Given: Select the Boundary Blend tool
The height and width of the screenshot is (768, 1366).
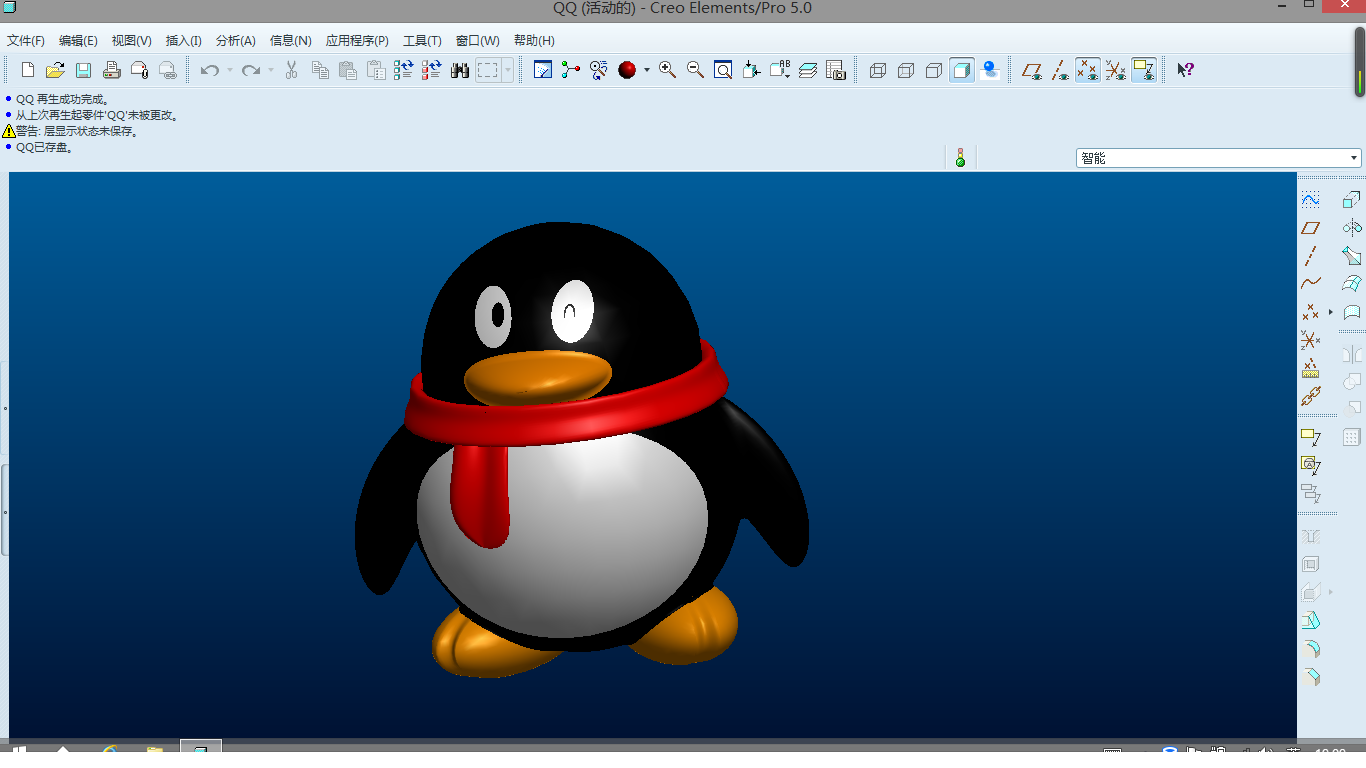Looking at the screenshot, I should pyautogui.click(x=1352, y=284).
